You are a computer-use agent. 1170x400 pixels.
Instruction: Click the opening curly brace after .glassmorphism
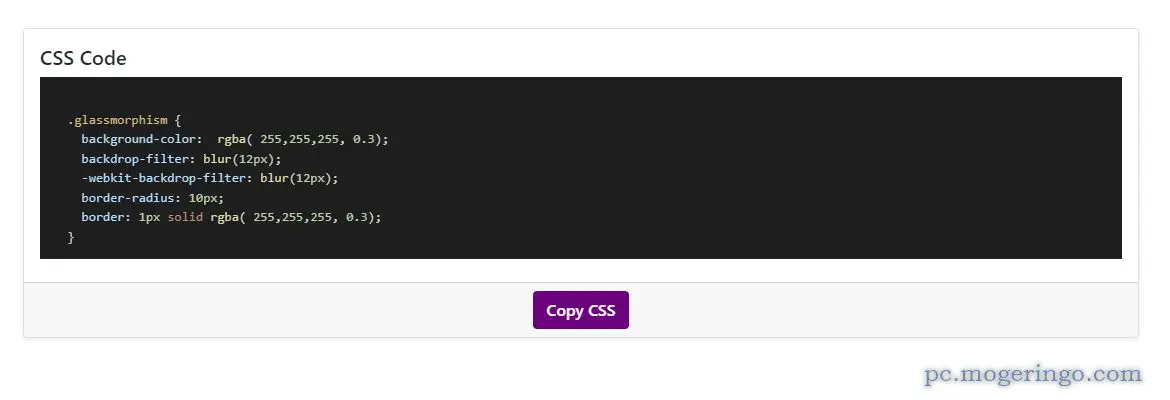click(178, 120)
